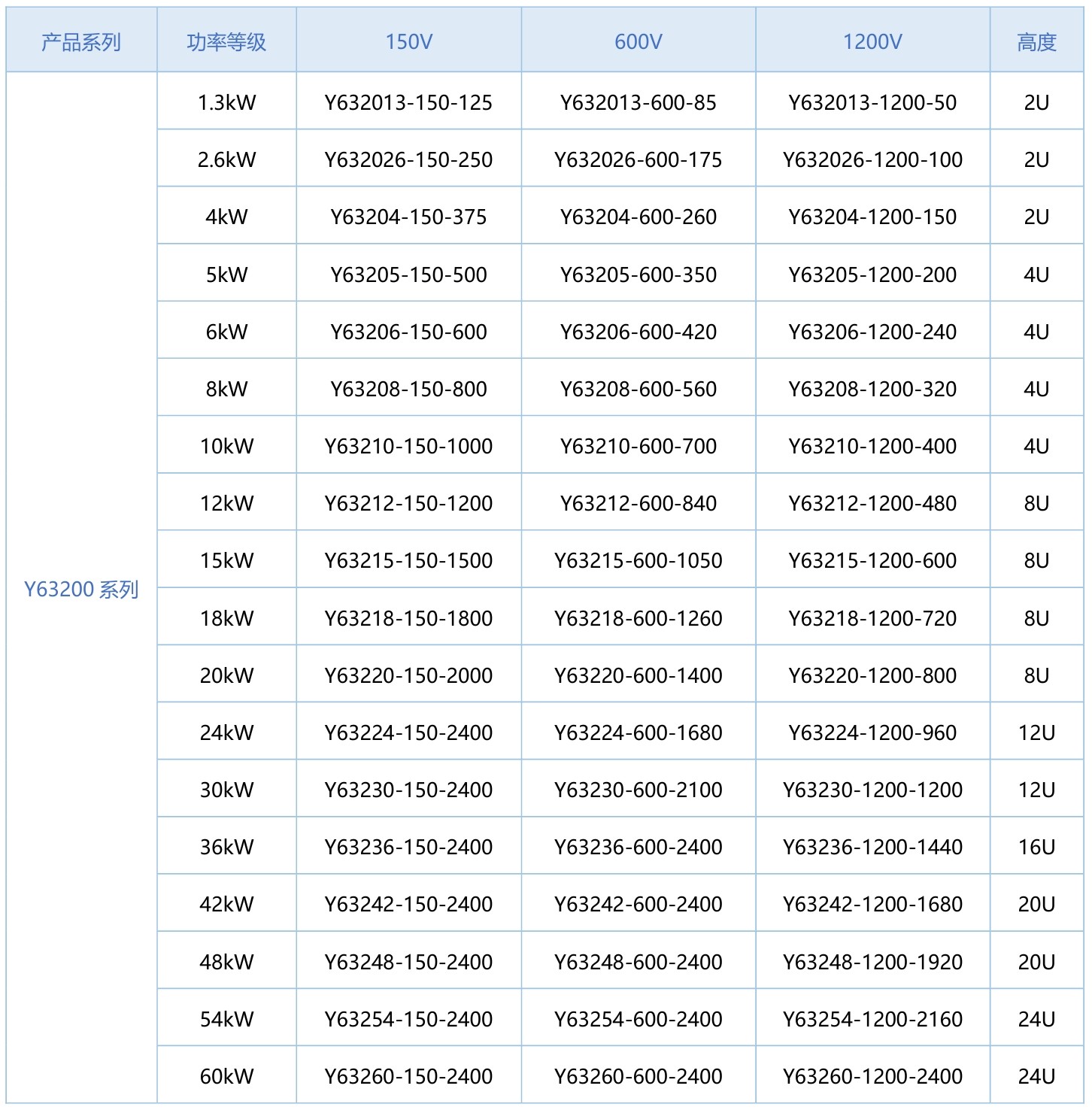This screenshot has width=1092, height=1113.
Task: Select model Y63230-1200-1200
Action: [872, 790]
